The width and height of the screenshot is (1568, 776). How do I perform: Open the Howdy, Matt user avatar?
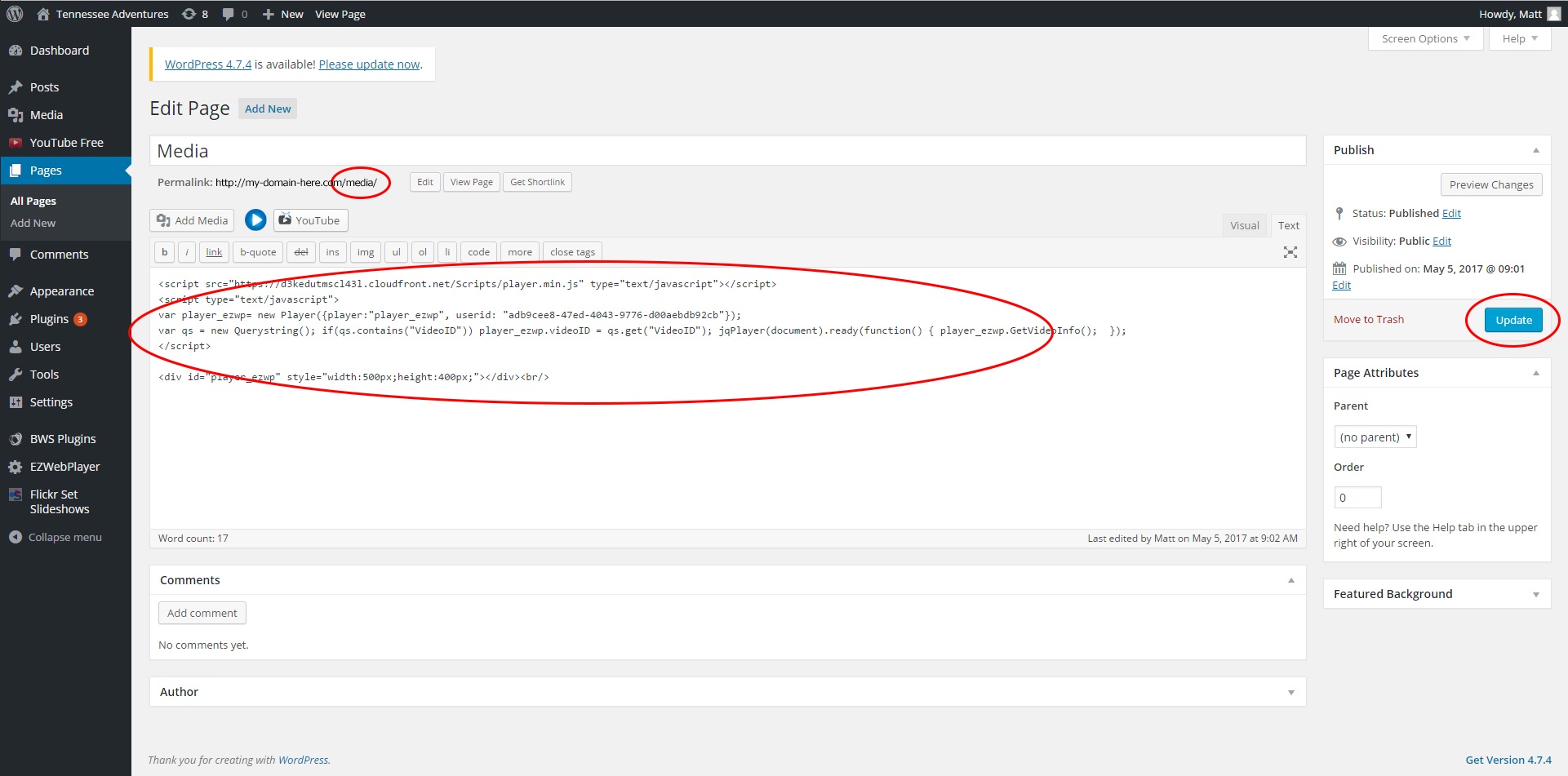(x=1553, y=14)
